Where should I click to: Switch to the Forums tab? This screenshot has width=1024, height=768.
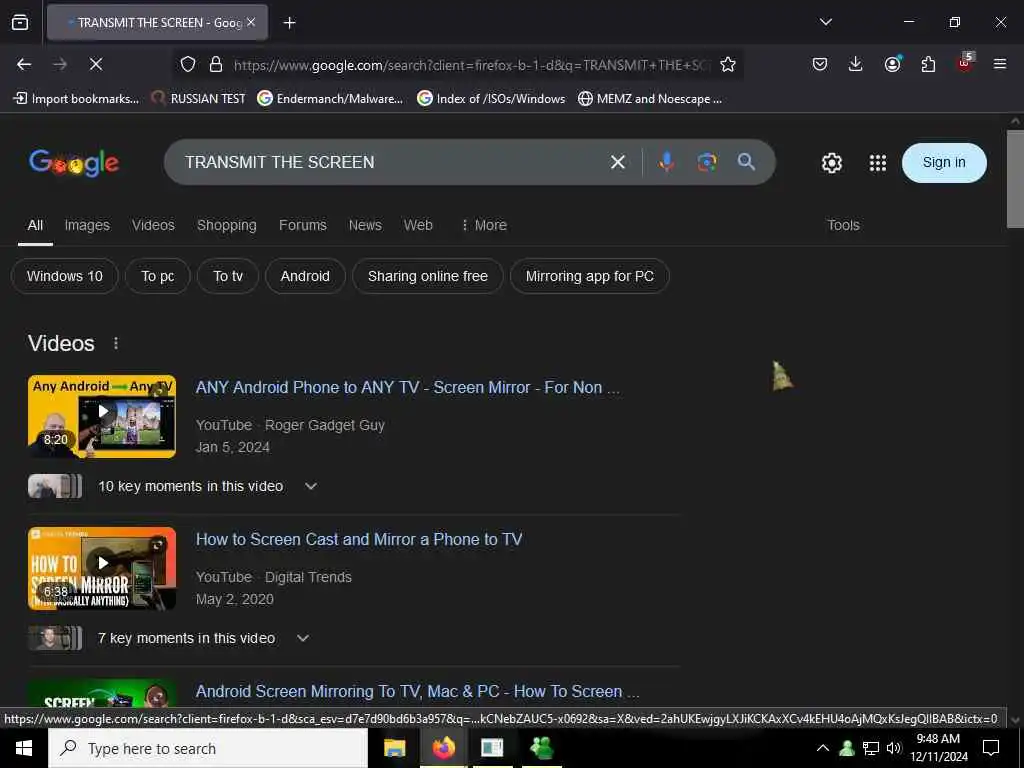coord(302,225)
